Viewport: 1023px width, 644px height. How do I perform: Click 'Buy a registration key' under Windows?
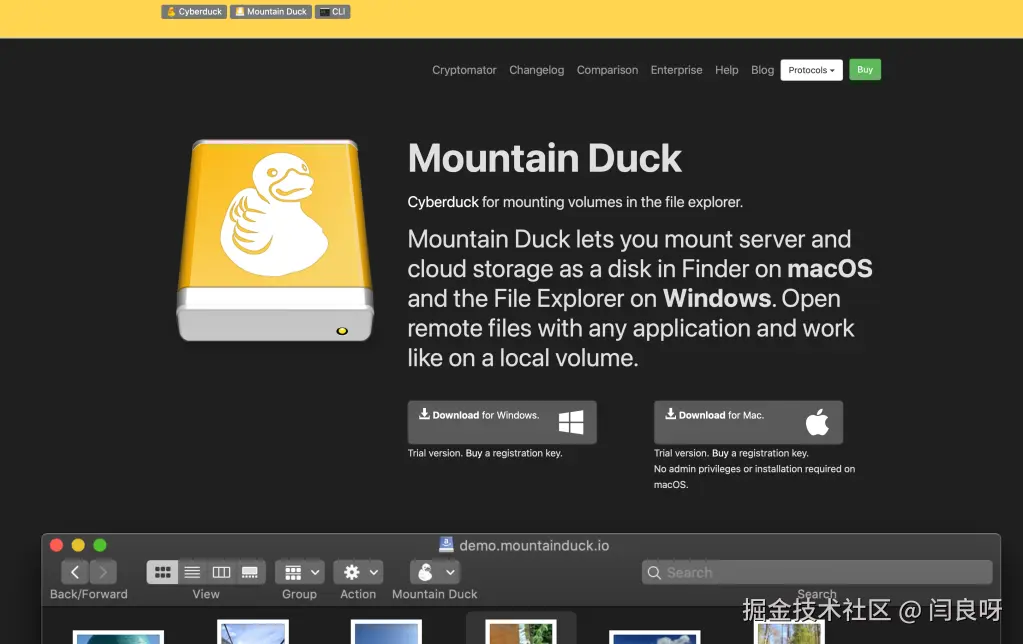513,453
